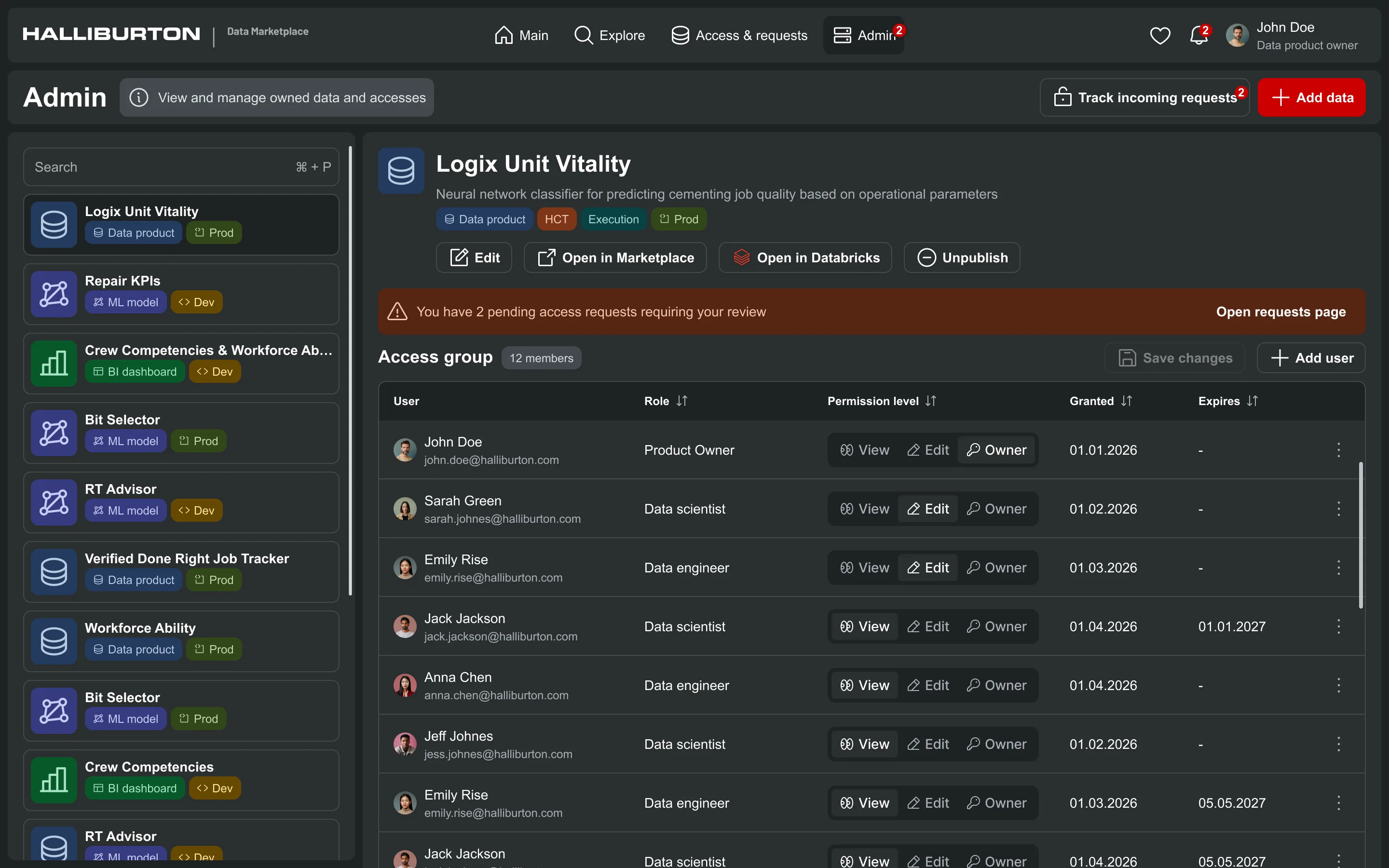Image resolution: width=1389 pixels, height=868 pixels.
Task: Set John Doe's permission to View
Action: [x=864, y=450]
